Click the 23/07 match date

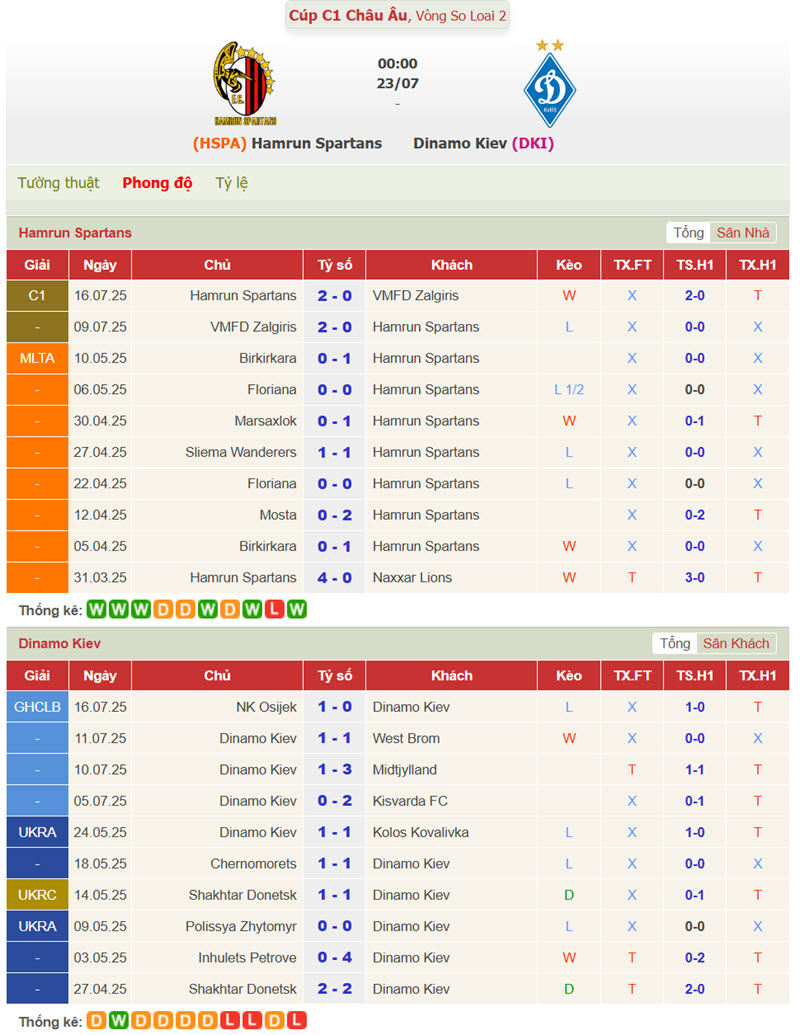(x=397, y=84)
